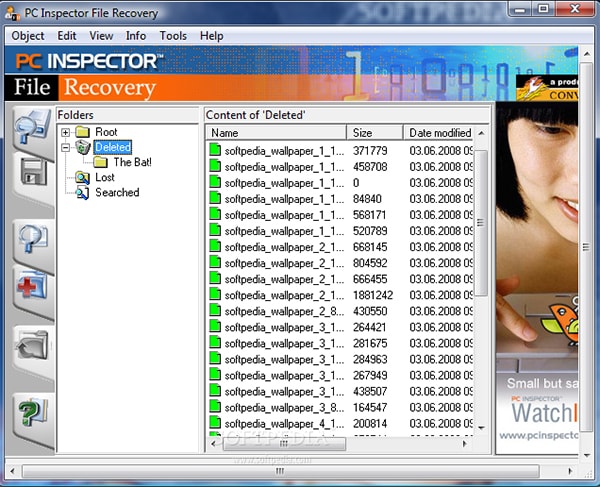Screen dimensions: 600x487
Task: Click the red cross recovery folder icon
Action: coord(32,286)
